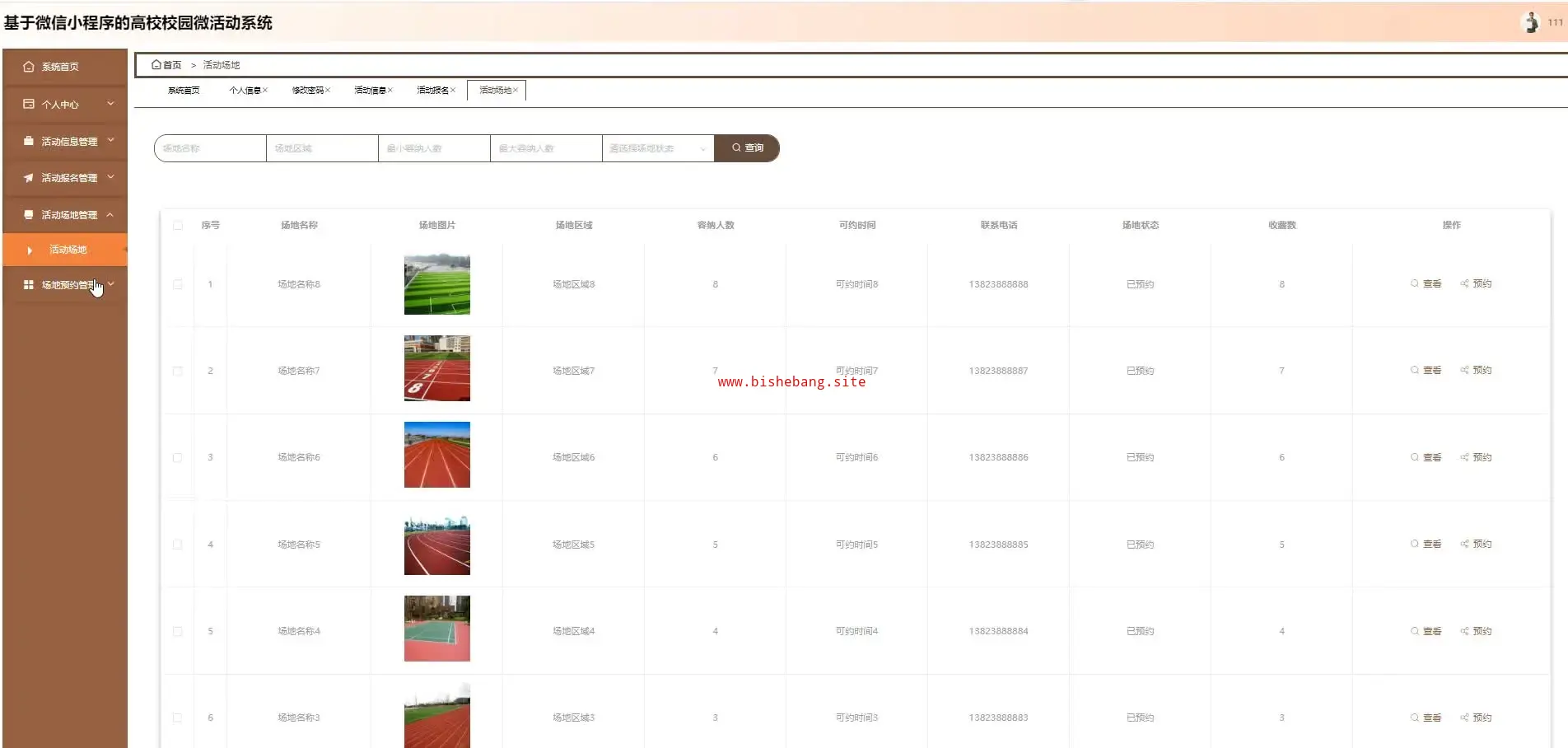
Task: Tick the checkbox for row 场地名称5
Action: pyautogui.click(x=178, y=545)
